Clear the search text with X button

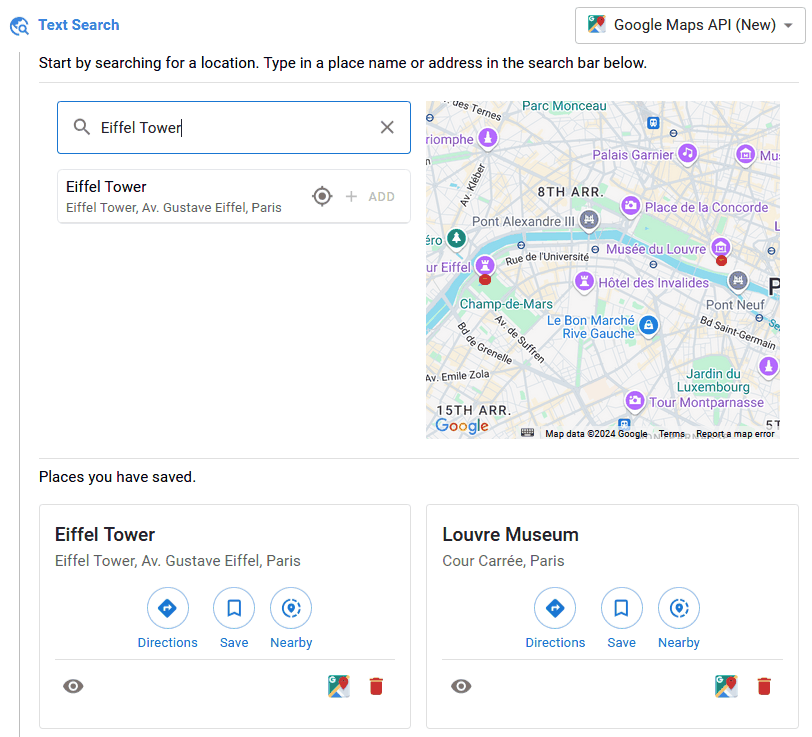(387, 127)
